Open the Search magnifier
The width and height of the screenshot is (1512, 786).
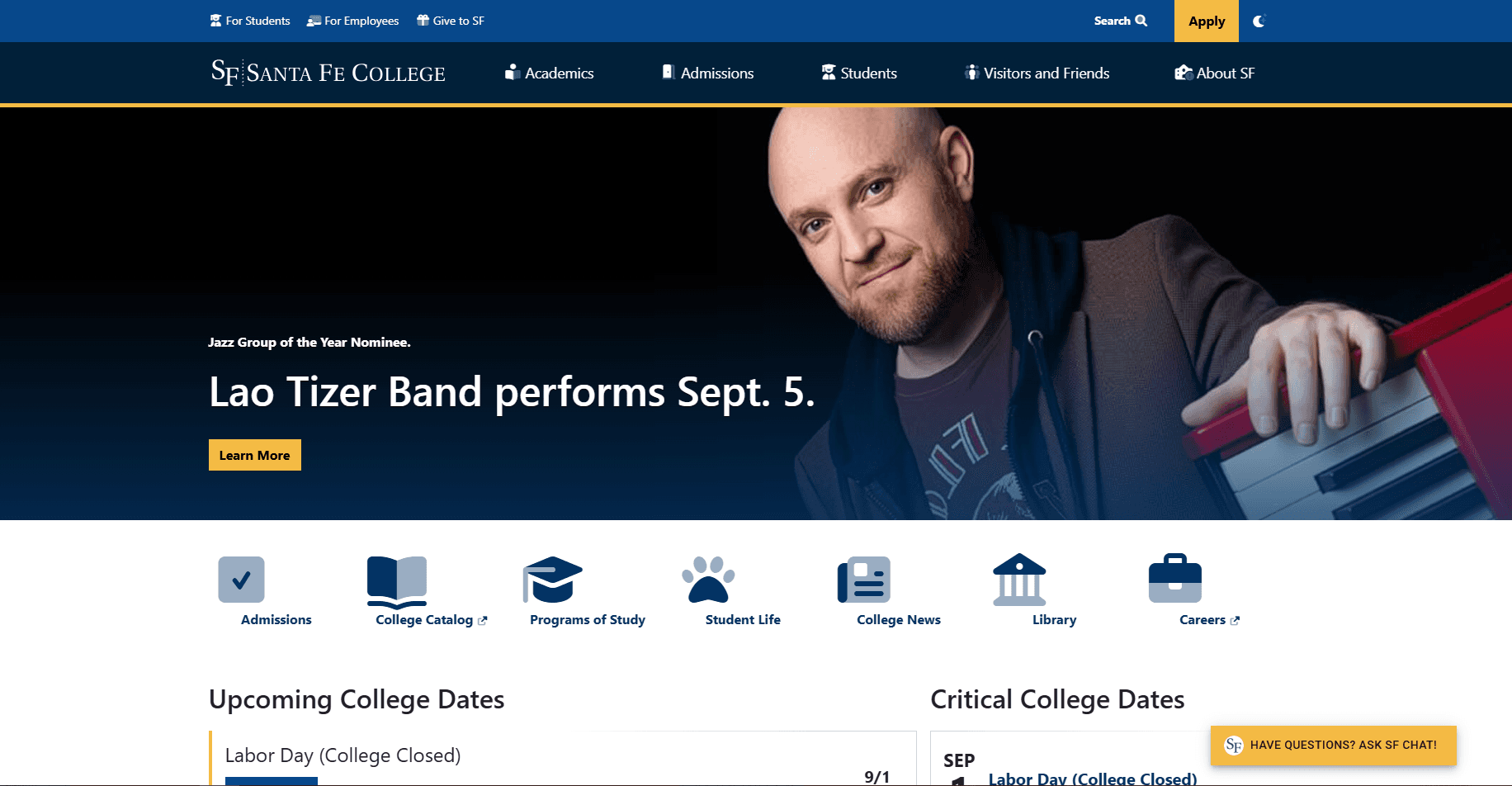[1120, 21]
